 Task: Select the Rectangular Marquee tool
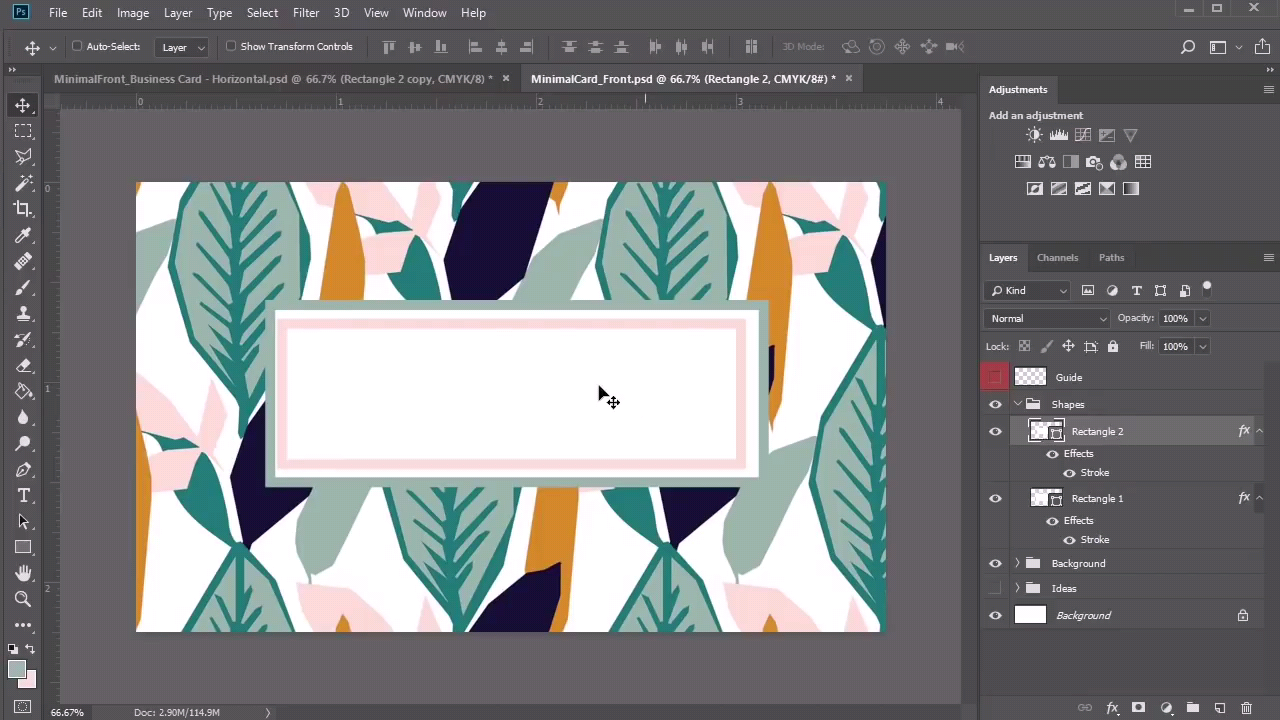coord(22,131)
